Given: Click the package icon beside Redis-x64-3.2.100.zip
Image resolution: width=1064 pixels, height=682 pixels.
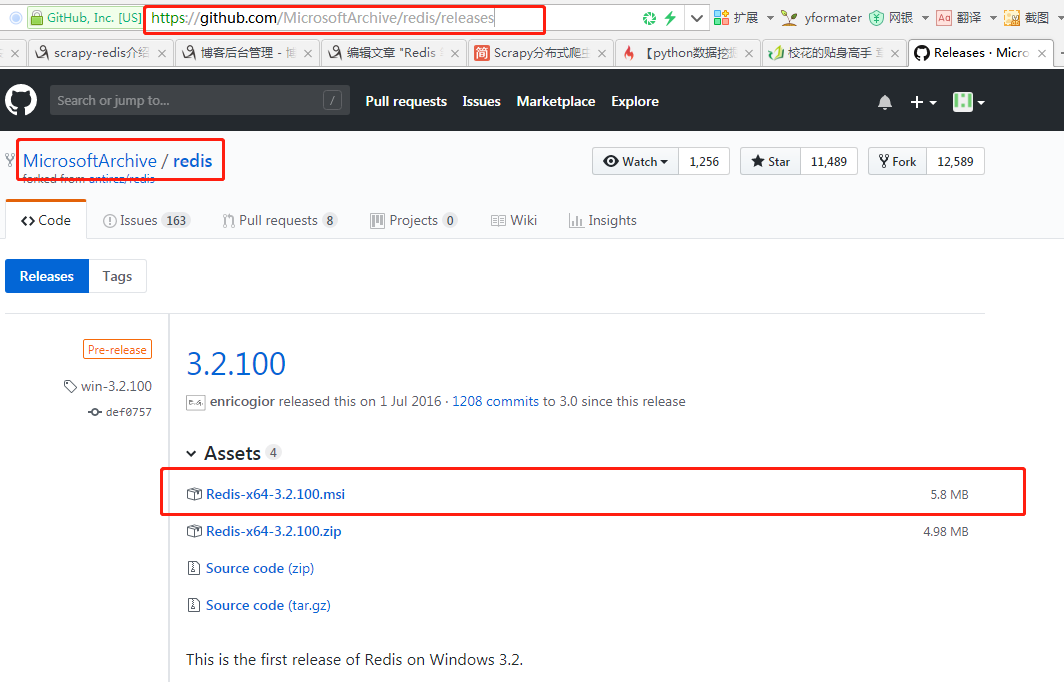Looking at the screenshot, I should pyautogui.click(x=194, y=531).
